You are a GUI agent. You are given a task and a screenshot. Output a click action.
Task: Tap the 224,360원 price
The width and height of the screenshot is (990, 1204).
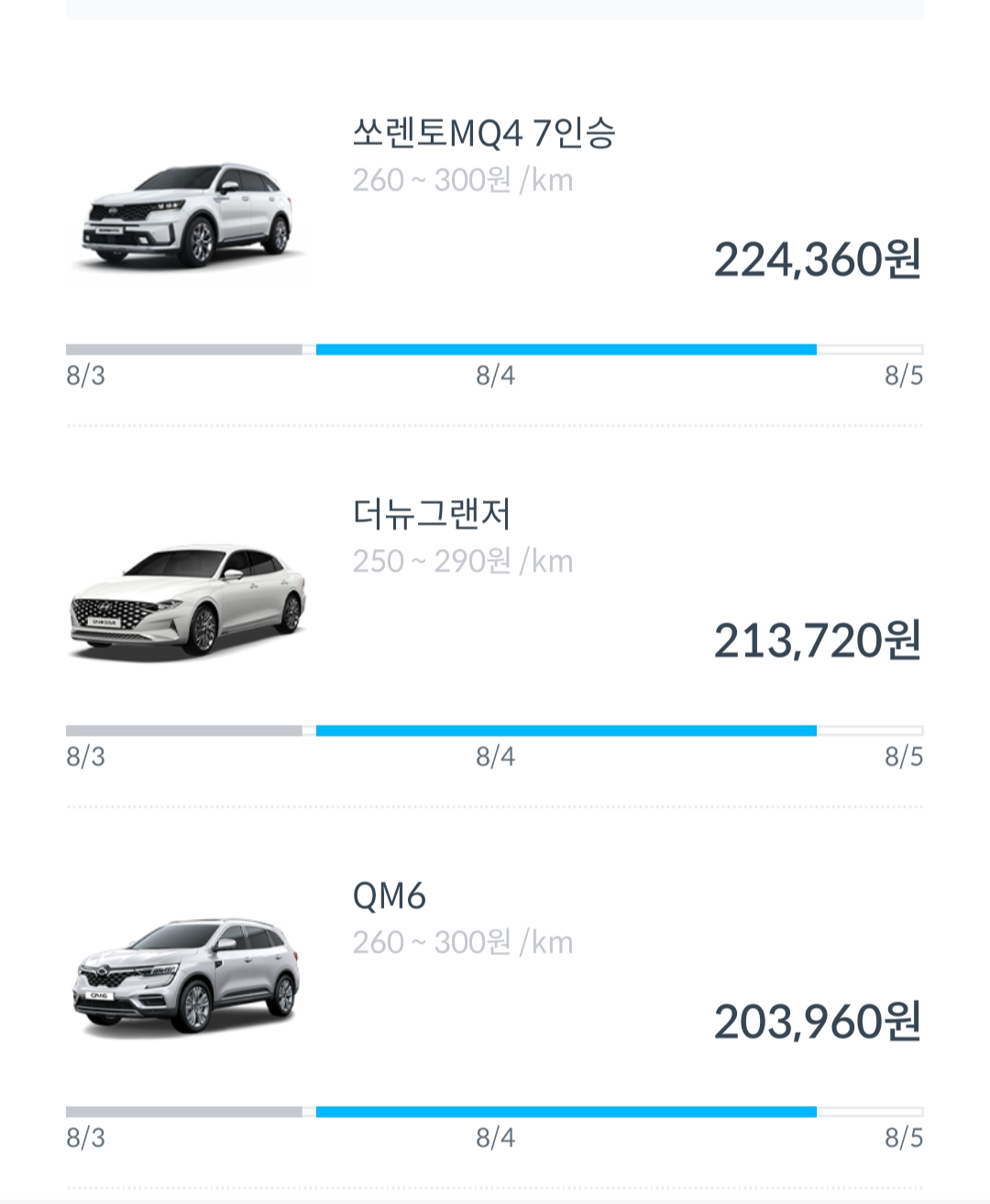tap(818, 259)
